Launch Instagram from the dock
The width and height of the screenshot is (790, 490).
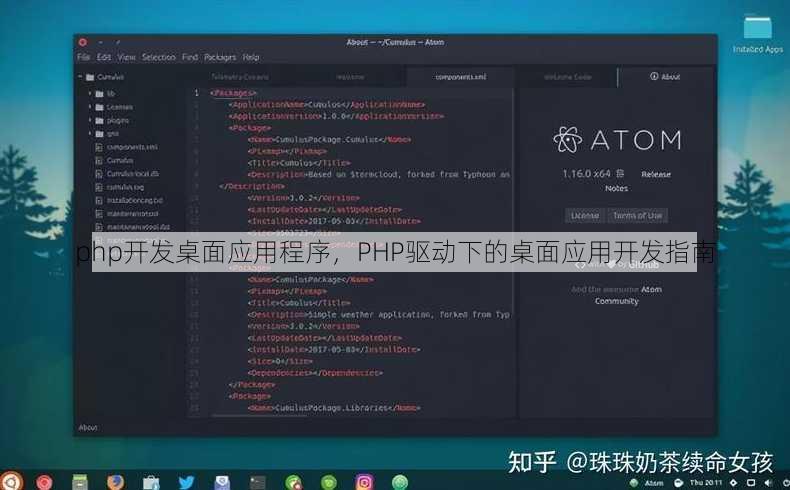[x=364, y=482]
